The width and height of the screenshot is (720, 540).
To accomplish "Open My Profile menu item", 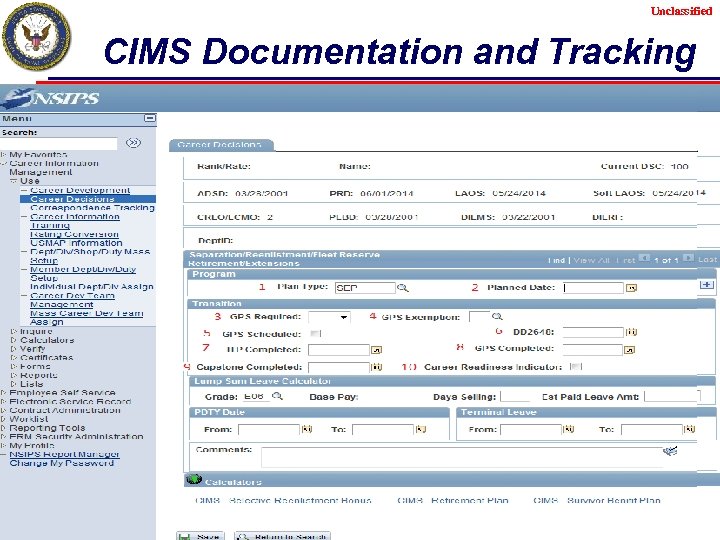I will (x=32, y=445).
